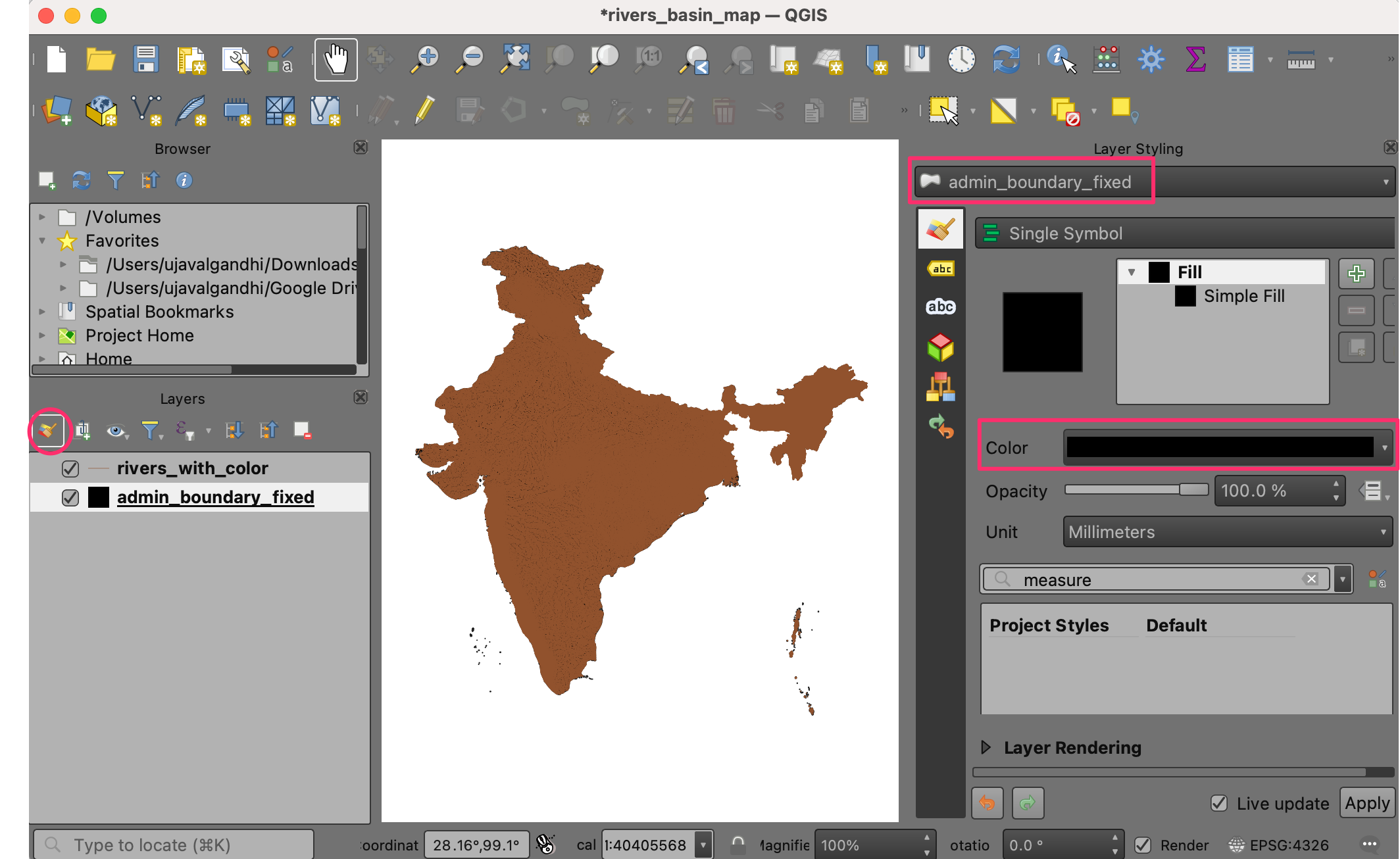Click Save Project floppy disk icon
This screenshot has height=859, width=1400.
[x=145, y=59]
